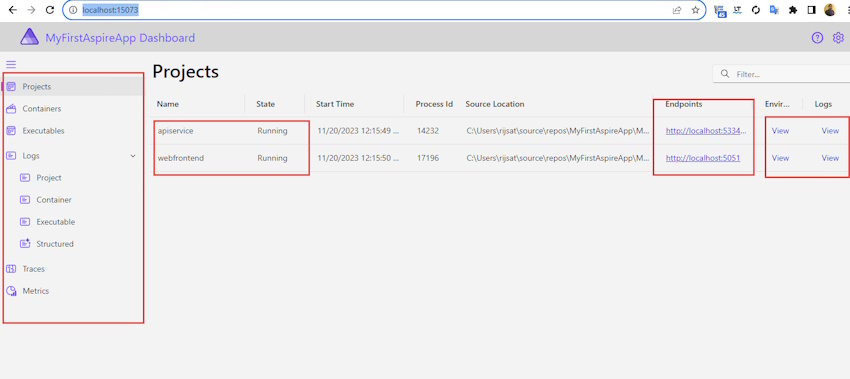This screenshot has width=850, height=379.
Task: Click the apiservice start time 12:15:49
Action: (358, 131)
